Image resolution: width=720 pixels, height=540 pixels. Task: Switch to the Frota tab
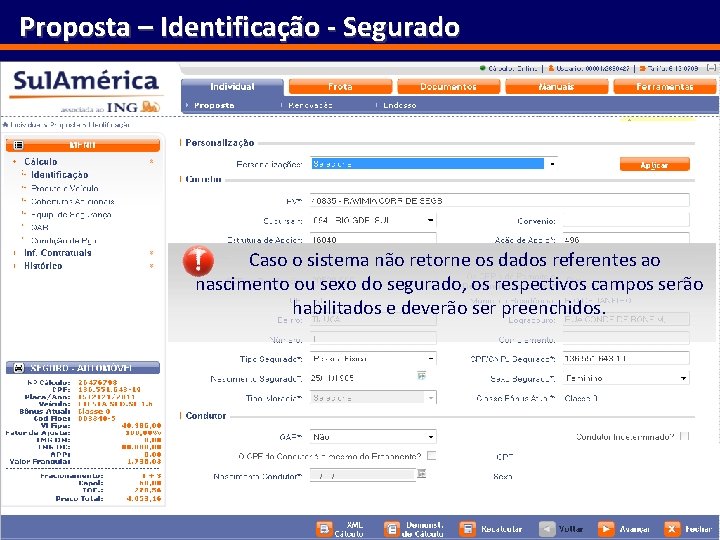coord(340,87)
